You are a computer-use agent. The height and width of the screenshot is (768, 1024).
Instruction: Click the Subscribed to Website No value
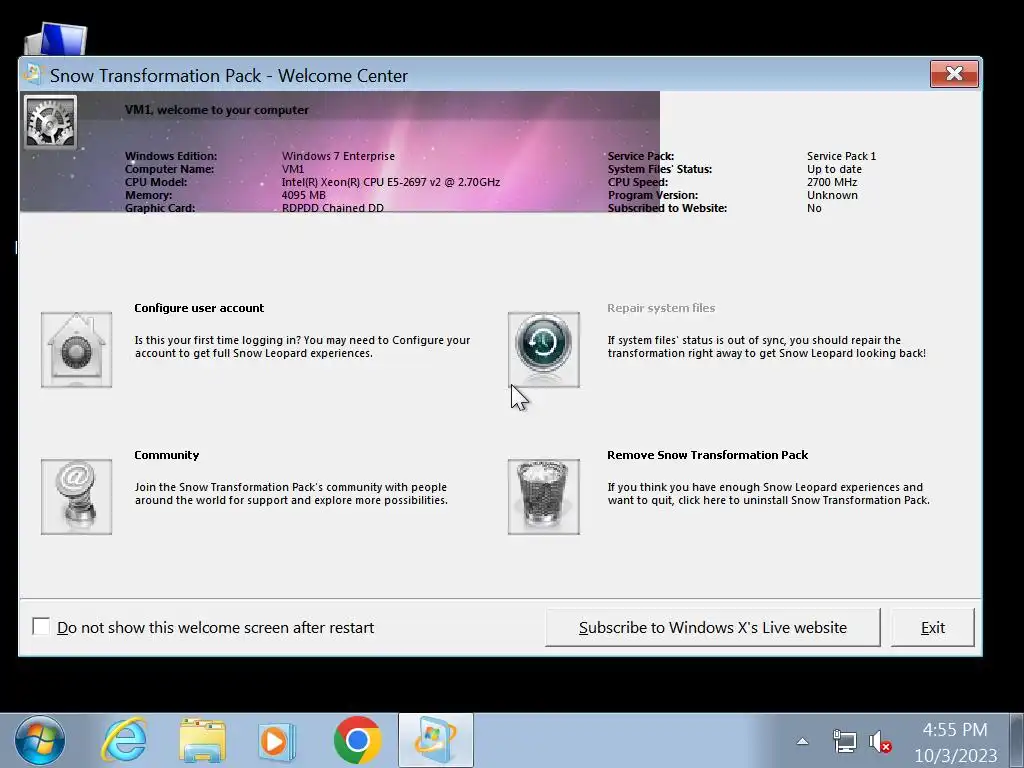coord(814,208)
